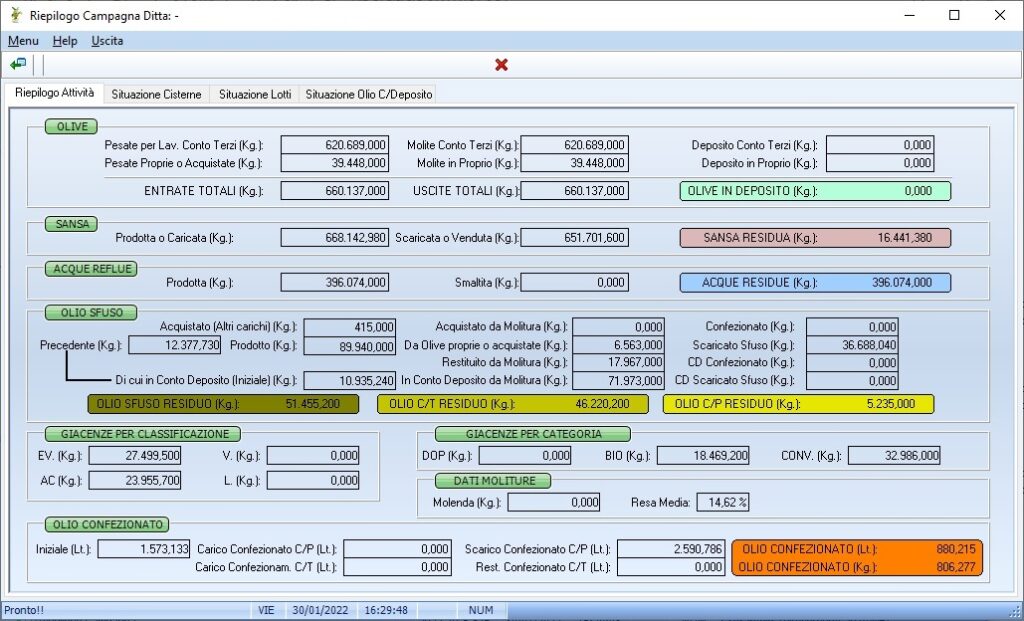
Task: Click the Resa Media percentage field
Action: click(723, 502)
